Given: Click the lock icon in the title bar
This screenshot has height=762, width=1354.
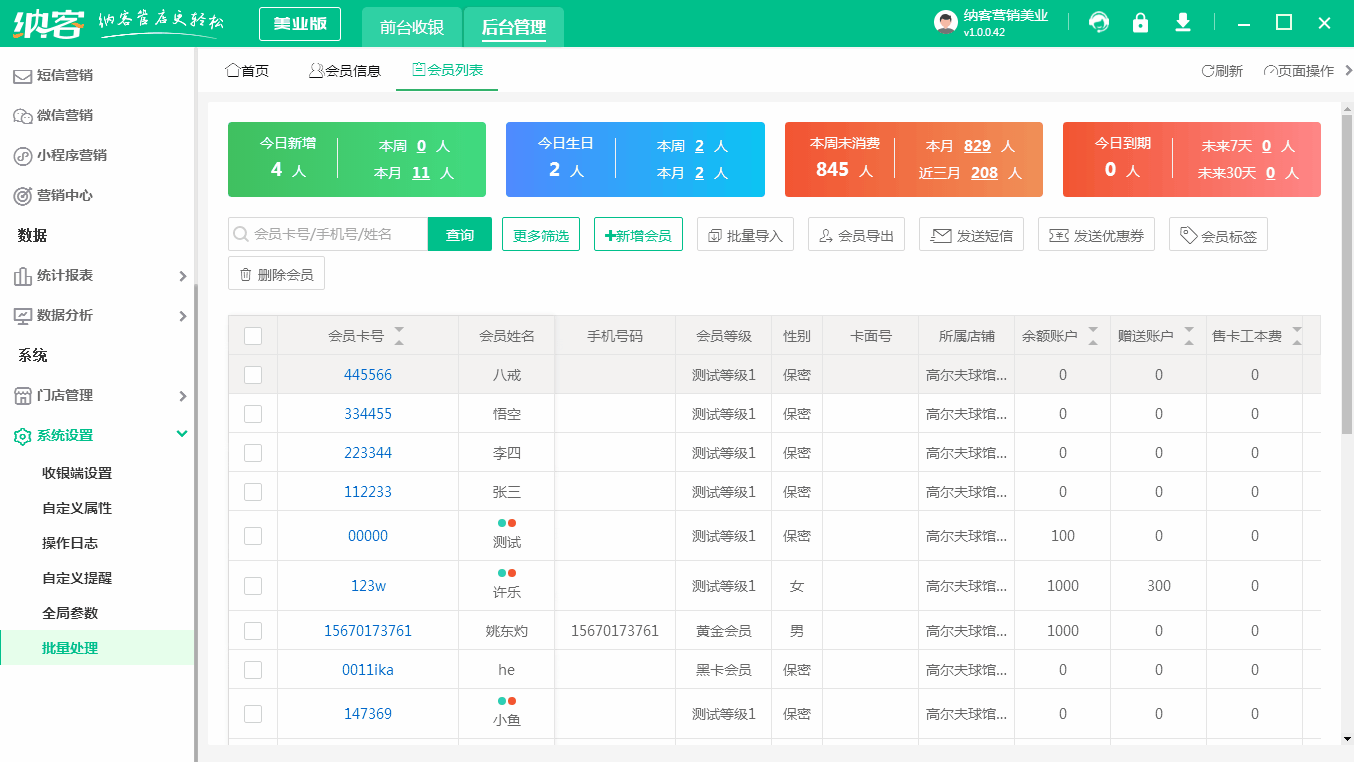Looking at the screenshot, I should click(x=1140, y=21).
